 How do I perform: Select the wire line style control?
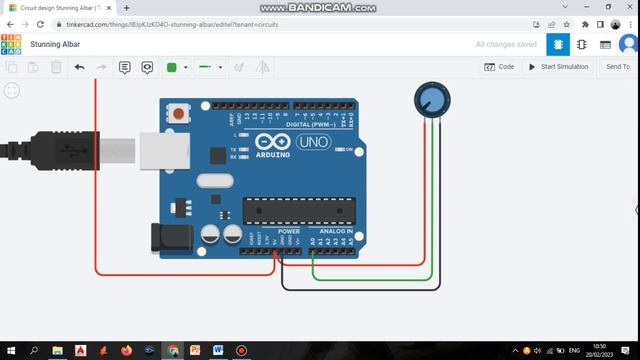click(x=205, y=67)
